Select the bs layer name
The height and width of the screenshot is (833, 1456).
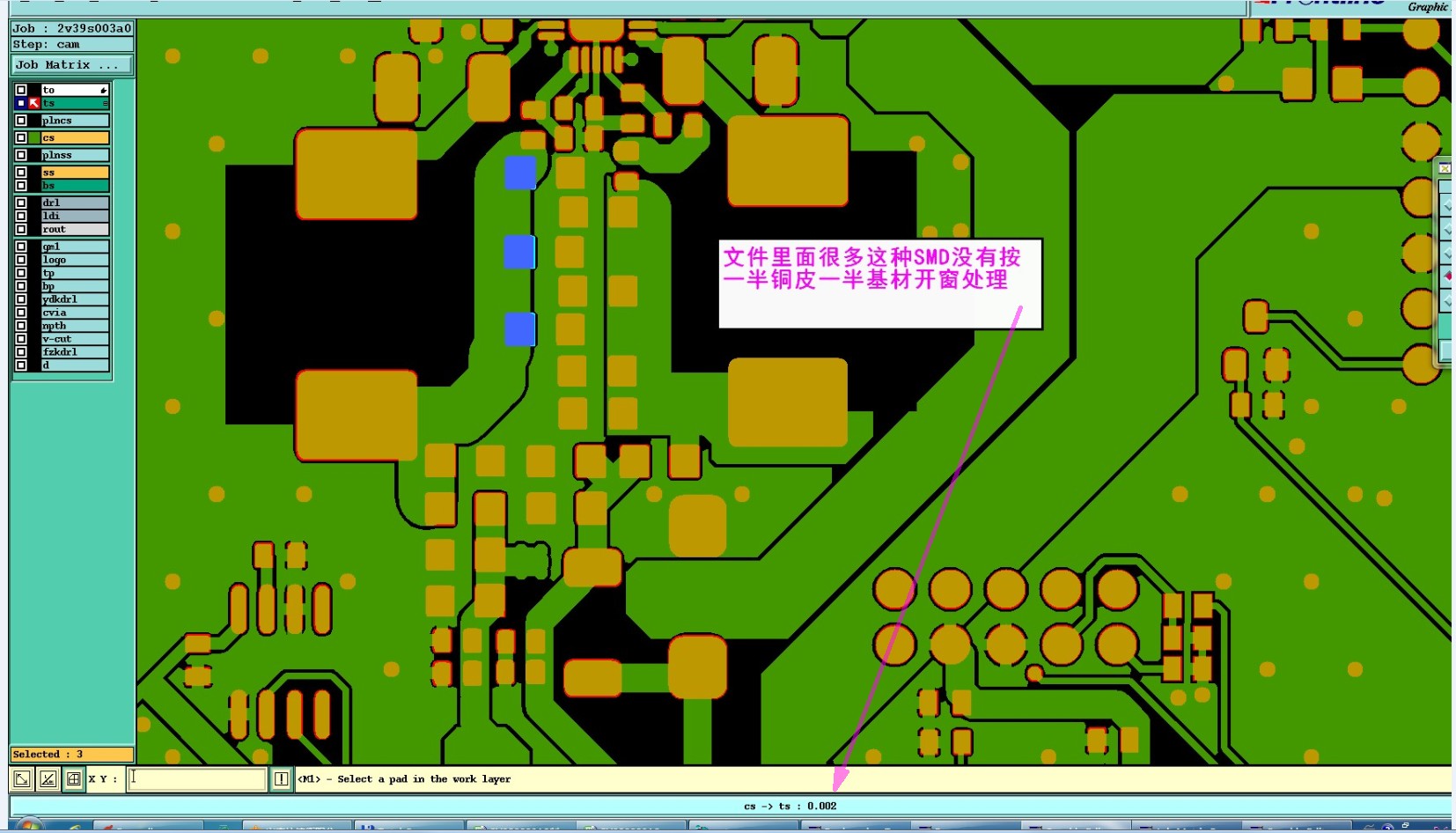pyautogui.click(x=75, y=186)
